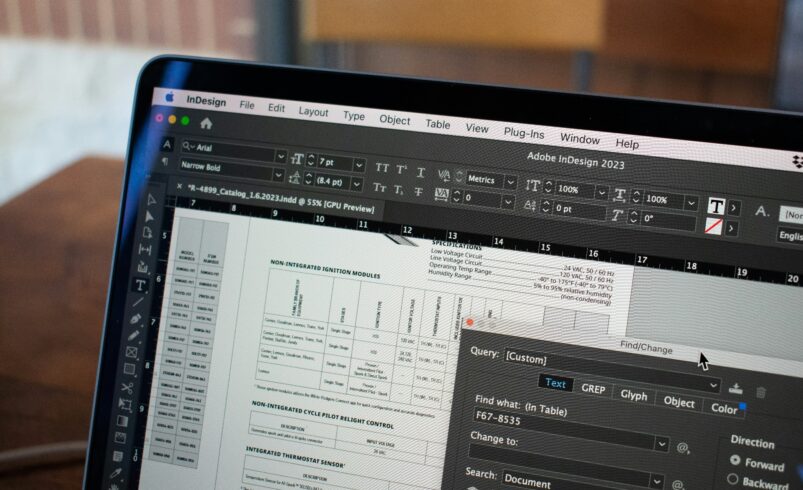Save the Find/Change query icon

tap(735, 389)
